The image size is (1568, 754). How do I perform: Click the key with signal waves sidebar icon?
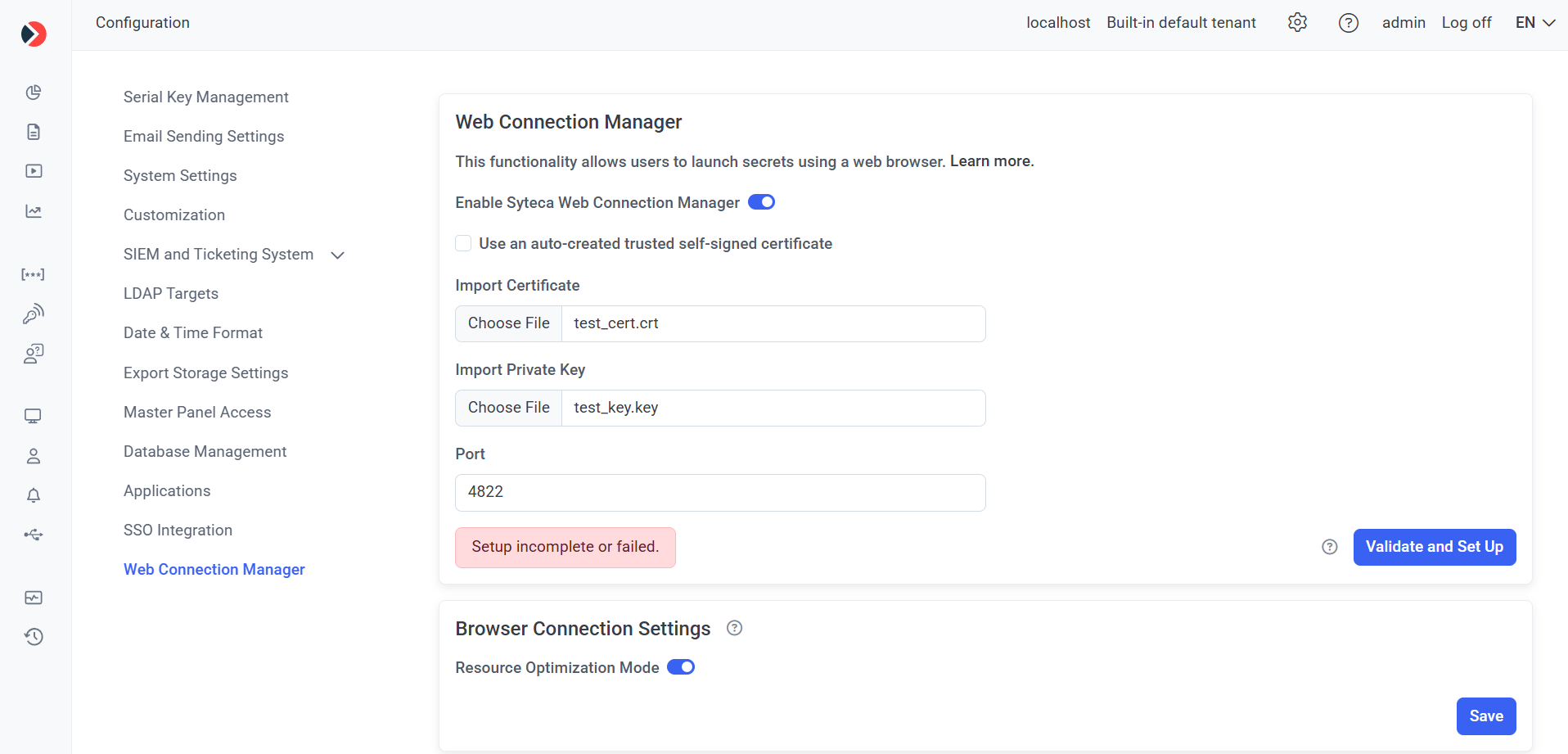pyautogui.click(x=34, y=314)
